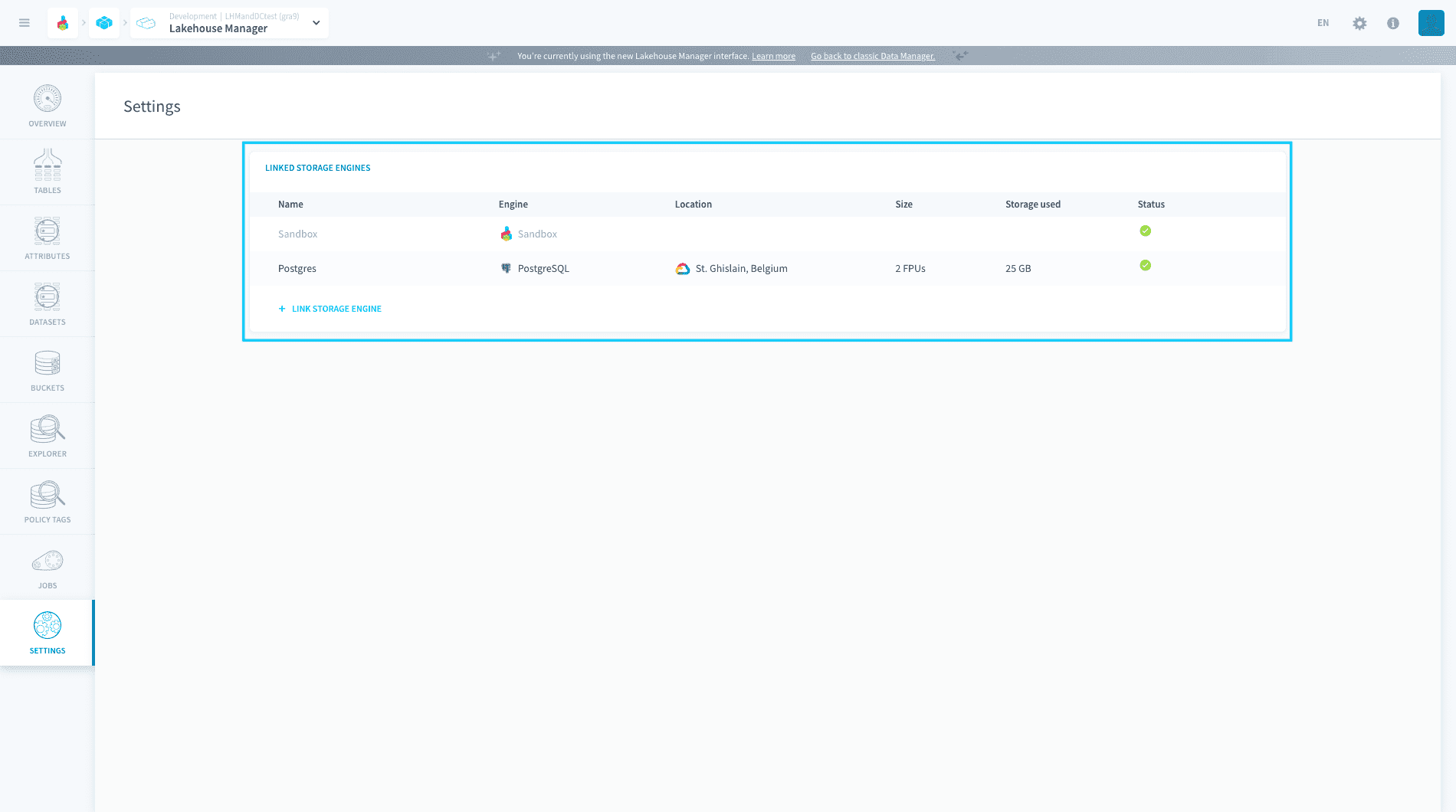This screenshot has width=1456, height=812.
Task: Switch language using the EN selector
Action: coord(1323,23)
